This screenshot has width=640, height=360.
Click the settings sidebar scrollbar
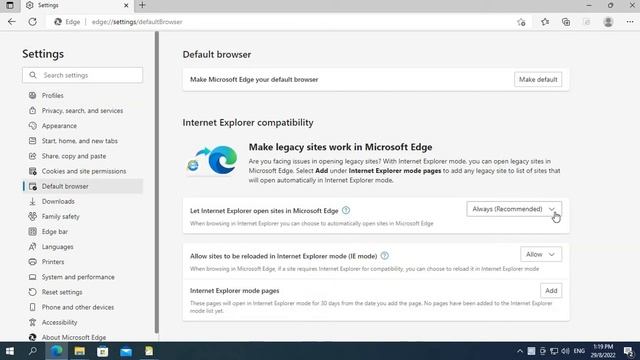[x=157, y=182]
